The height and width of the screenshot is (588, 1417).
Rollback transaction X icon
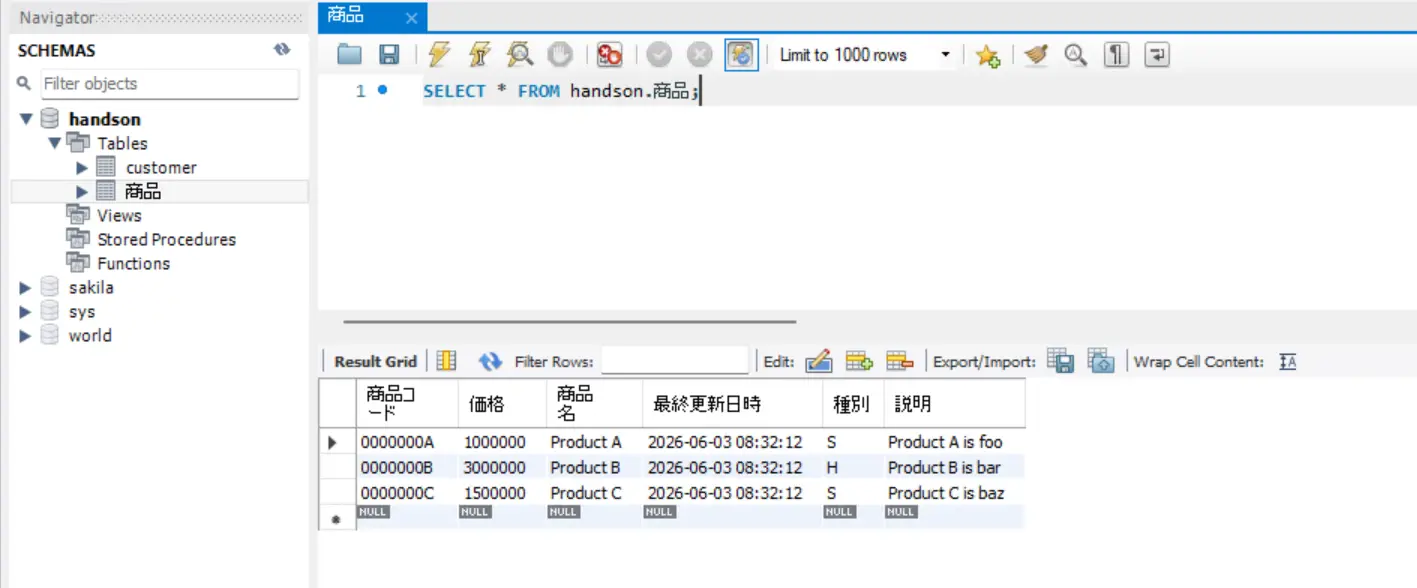[x=700, y=55]
